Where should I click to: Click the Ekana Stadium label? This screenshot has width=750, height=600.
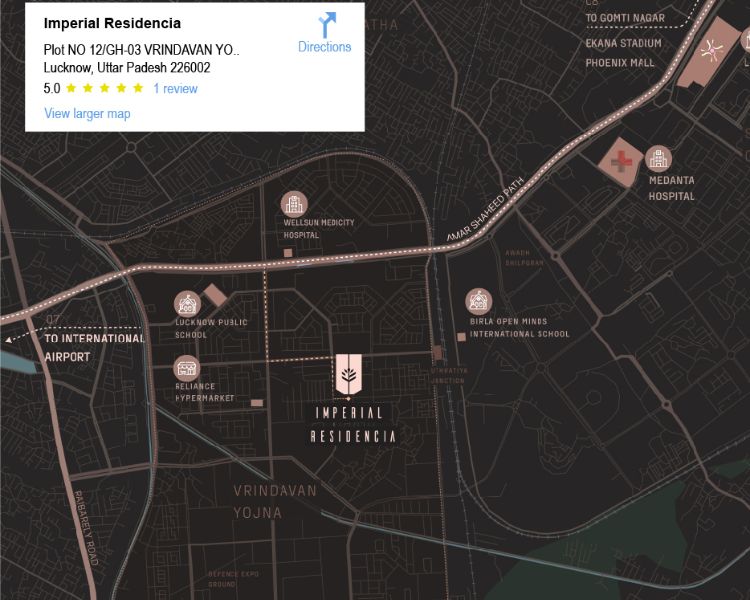click(624, 43)
